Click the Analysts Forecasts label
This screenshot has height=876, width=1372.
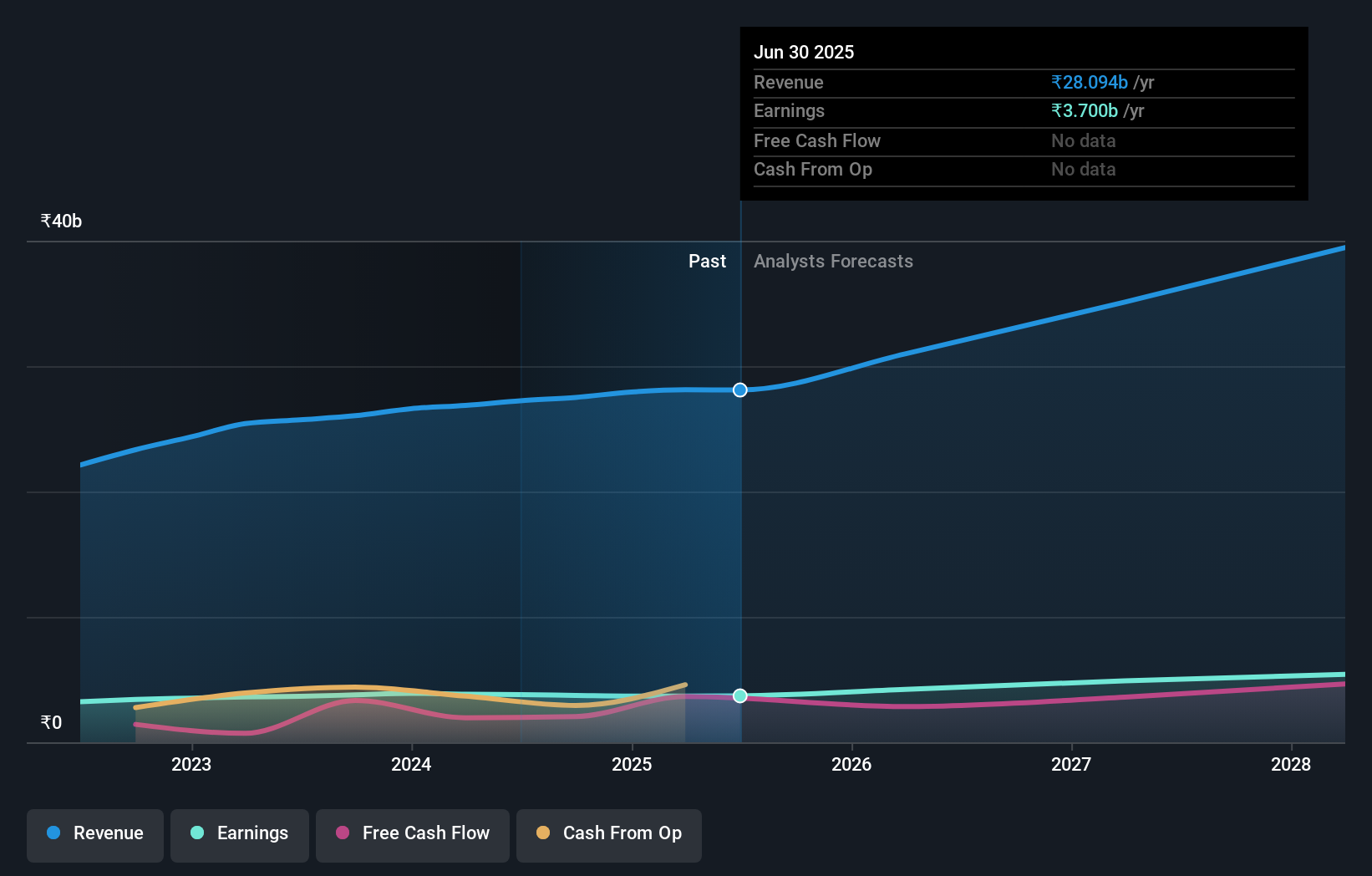833,261
